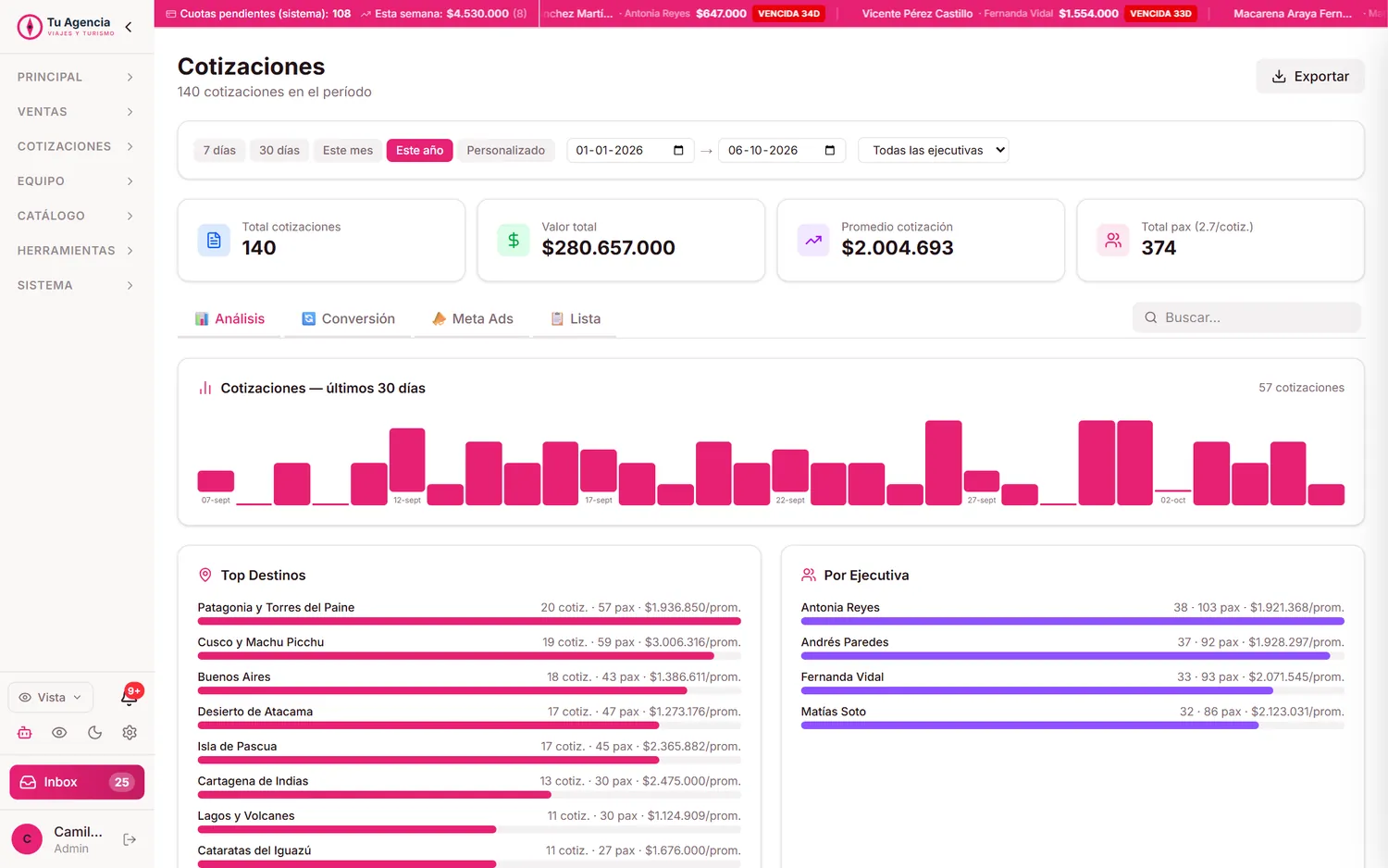
Task: Click the Tu Agencia logo
Action: pos(67,27)
